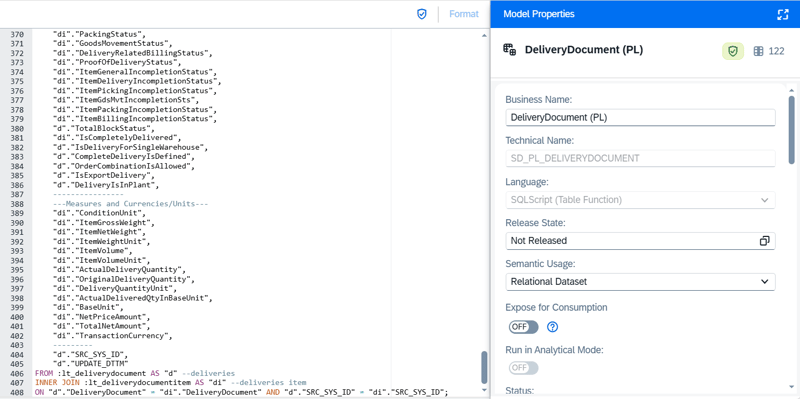Click the properties panel scrollbar thumb

pyautogui.click(x=791, y=130)
